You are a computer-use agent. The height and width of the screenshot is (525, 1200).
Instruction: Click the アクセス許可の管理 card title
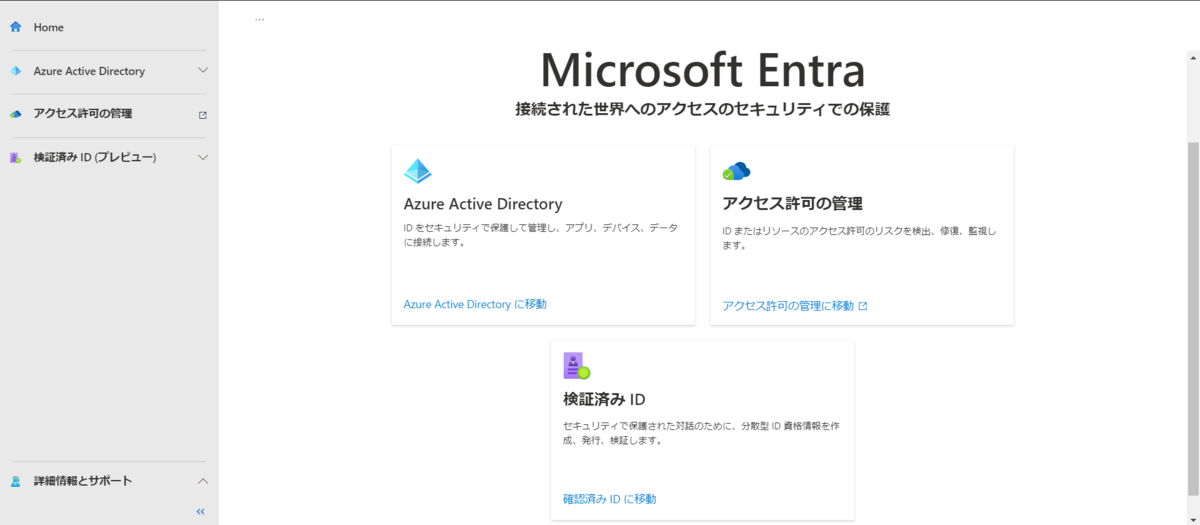coord(792,204)
